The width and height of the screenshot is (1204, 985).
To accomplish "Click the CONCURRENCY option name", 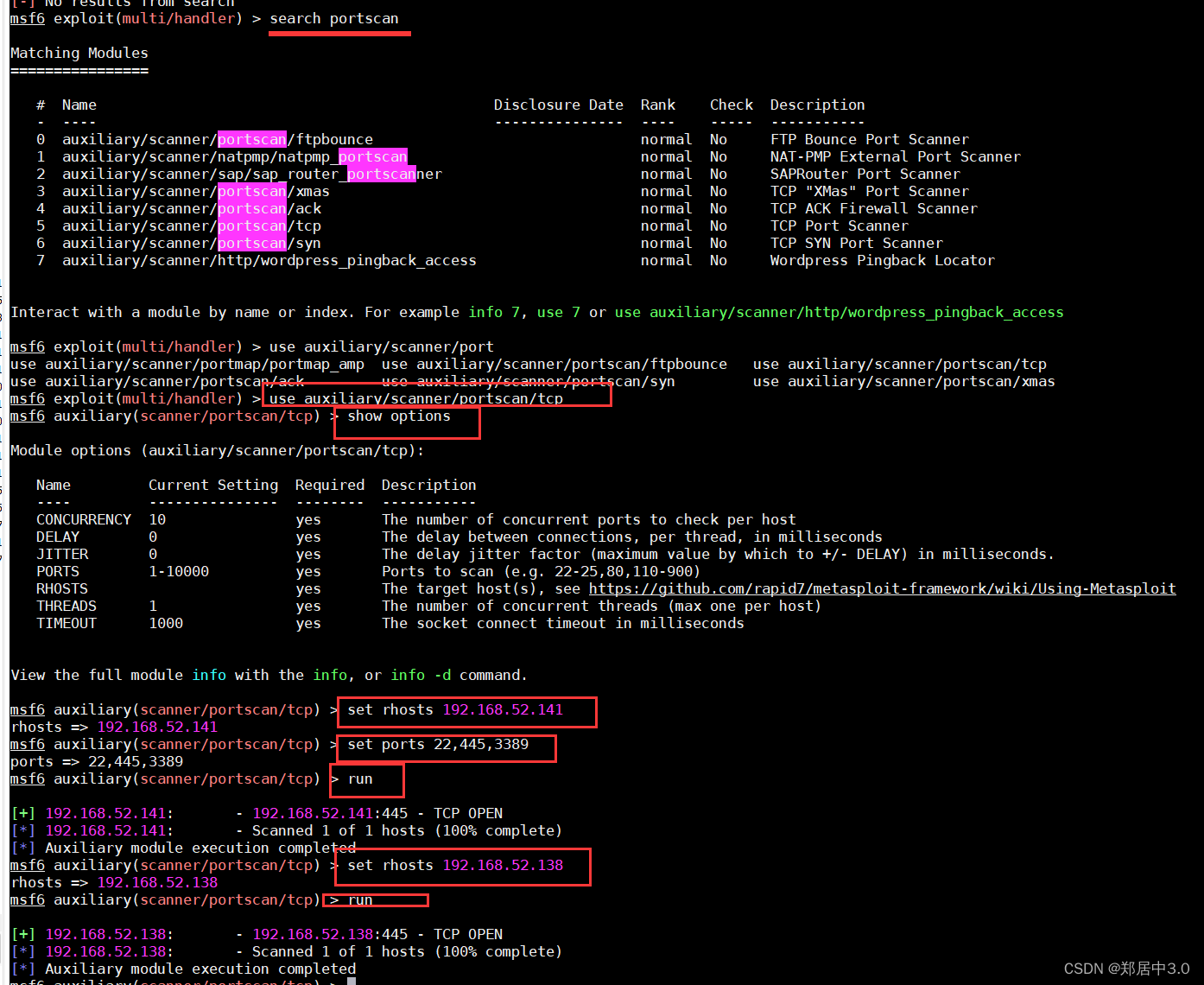I will (x=84, y=519).
